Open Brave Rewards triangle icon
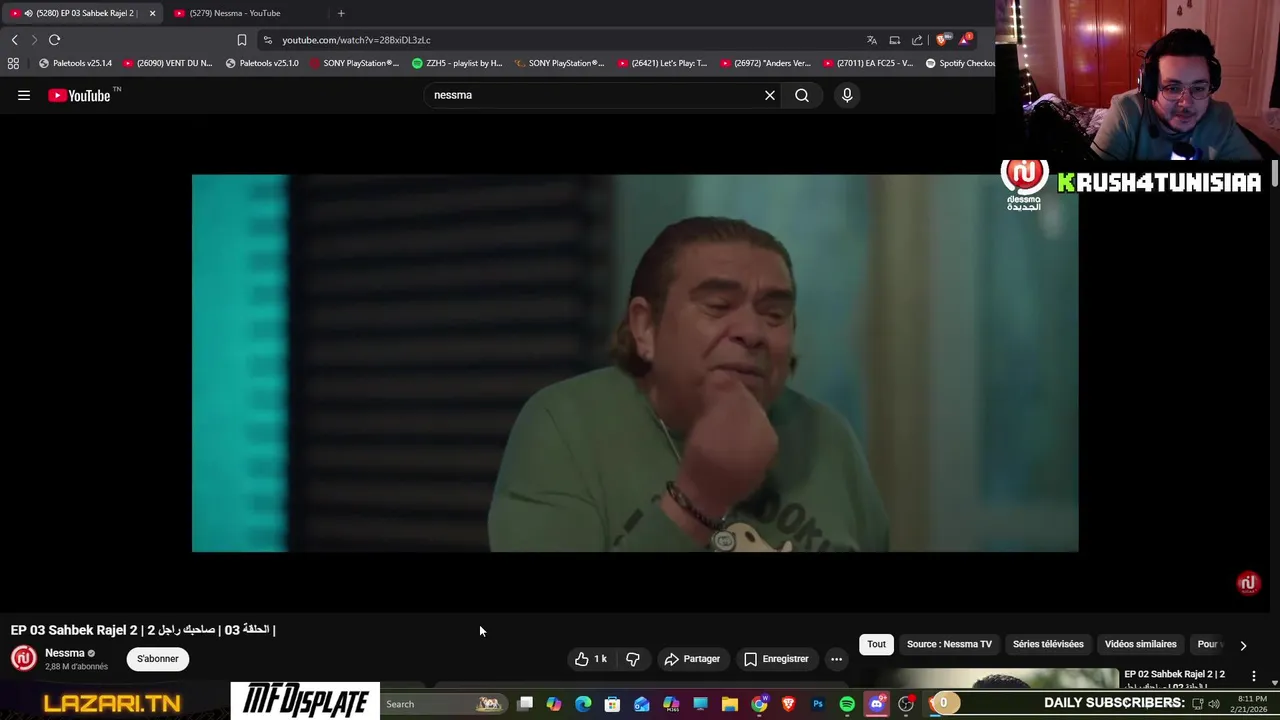The height and width of the screenshot is (720, 1280). (x=965, y=40)
